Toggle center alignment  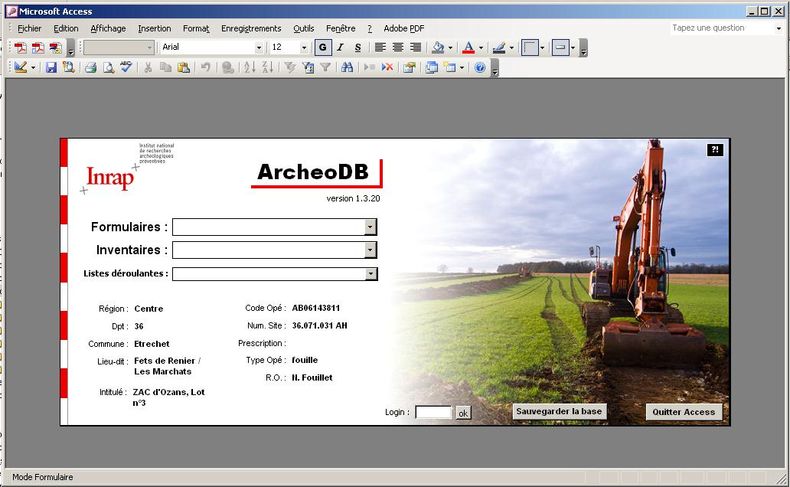pyautogui.click(x=398, y=48)
